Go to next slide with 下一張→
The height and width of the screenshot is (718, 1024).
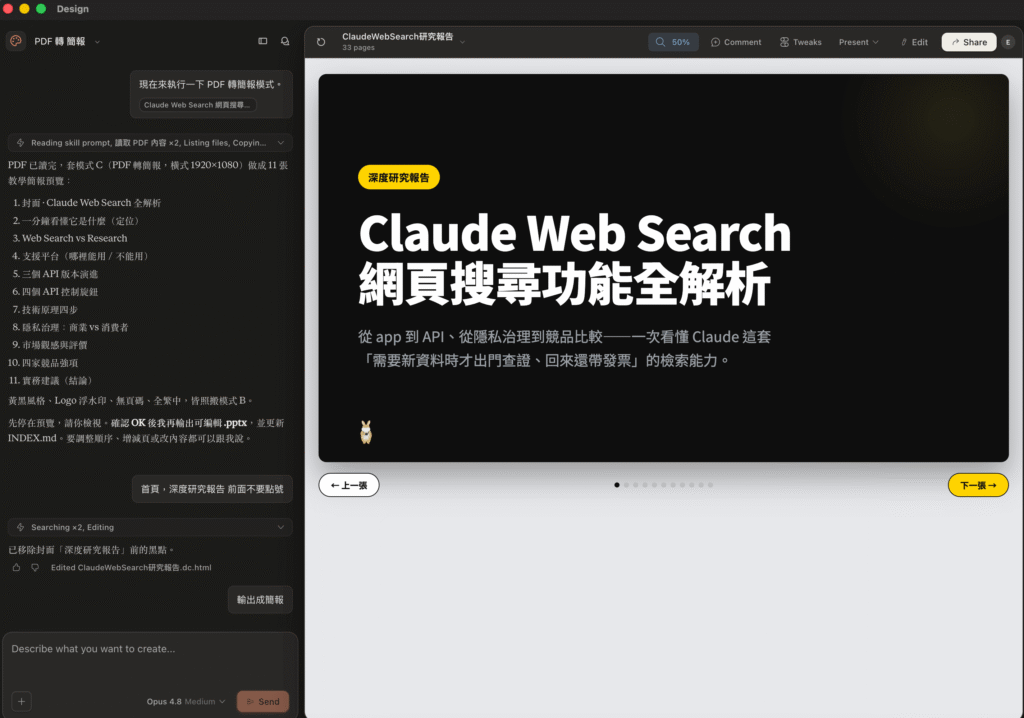point(978,485)
